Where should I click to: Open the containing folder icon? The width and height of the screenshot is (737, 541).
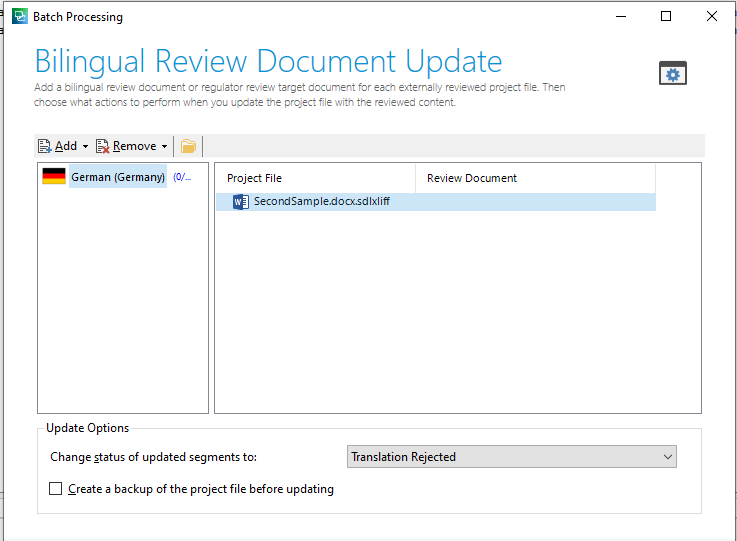188,146
